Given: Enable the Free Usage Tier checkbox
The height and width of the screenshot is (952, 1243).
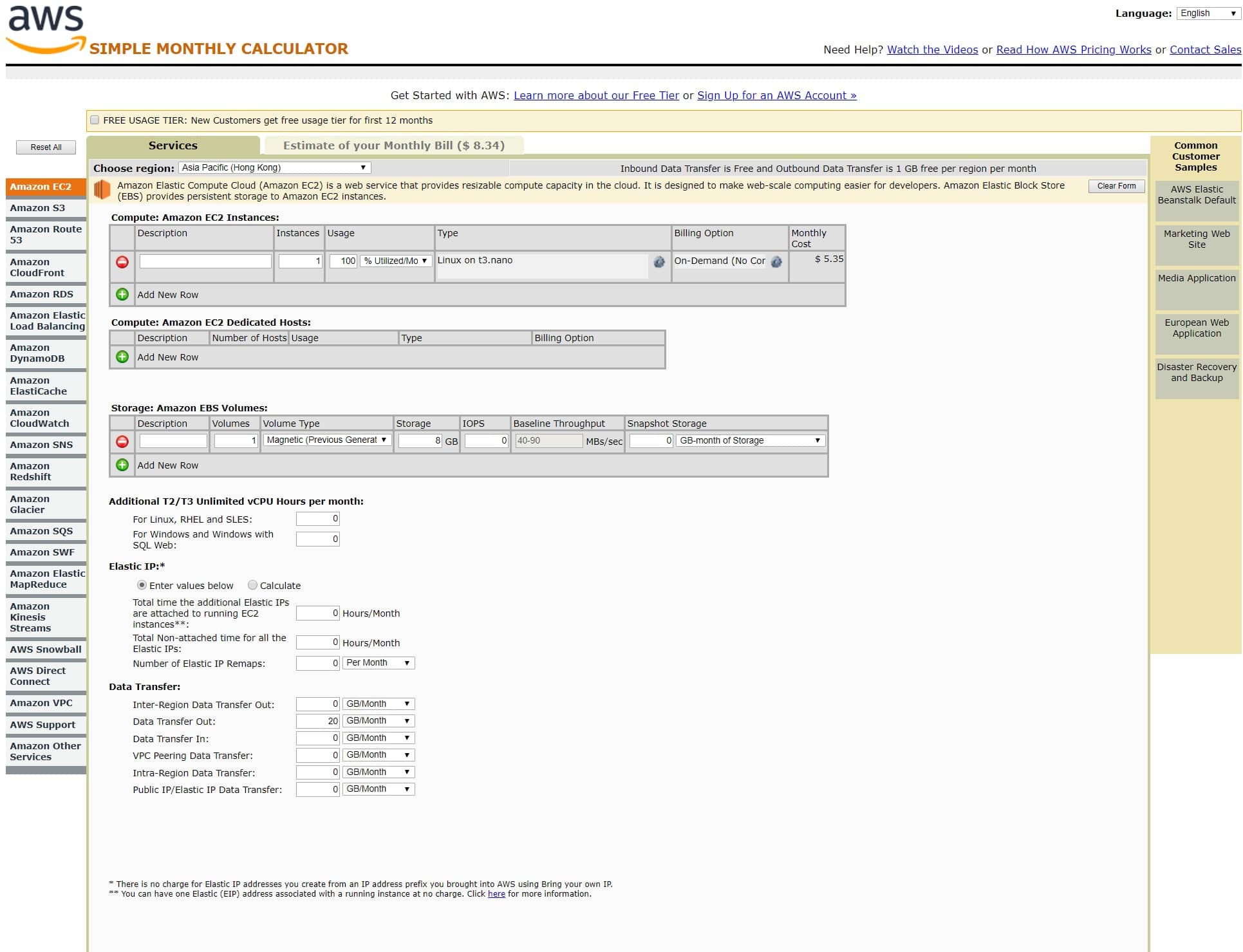Looking at the screenshot, I should 95,120.
